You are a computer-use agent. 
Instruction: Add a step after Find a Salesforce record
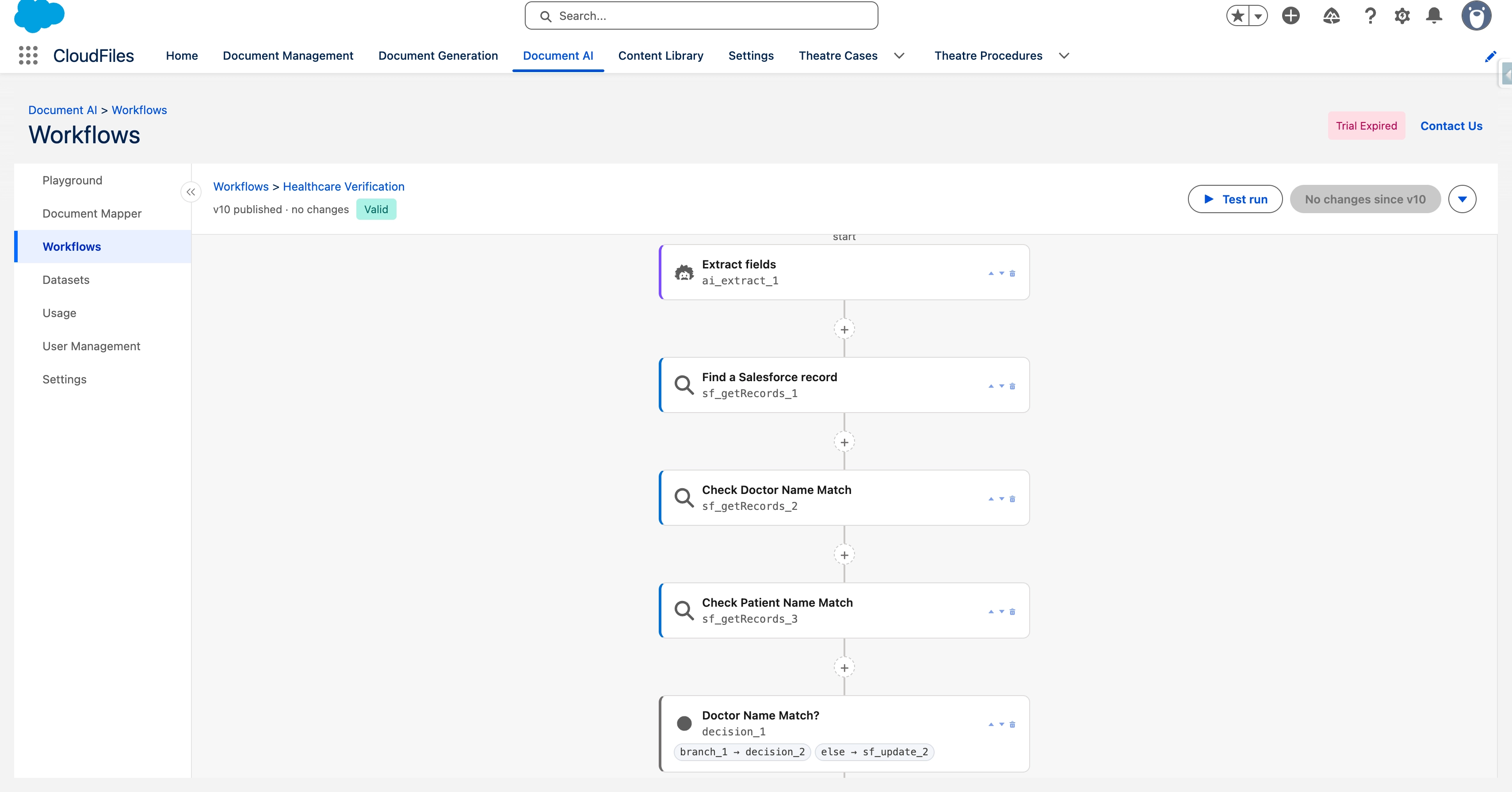(x=844, y=442)
